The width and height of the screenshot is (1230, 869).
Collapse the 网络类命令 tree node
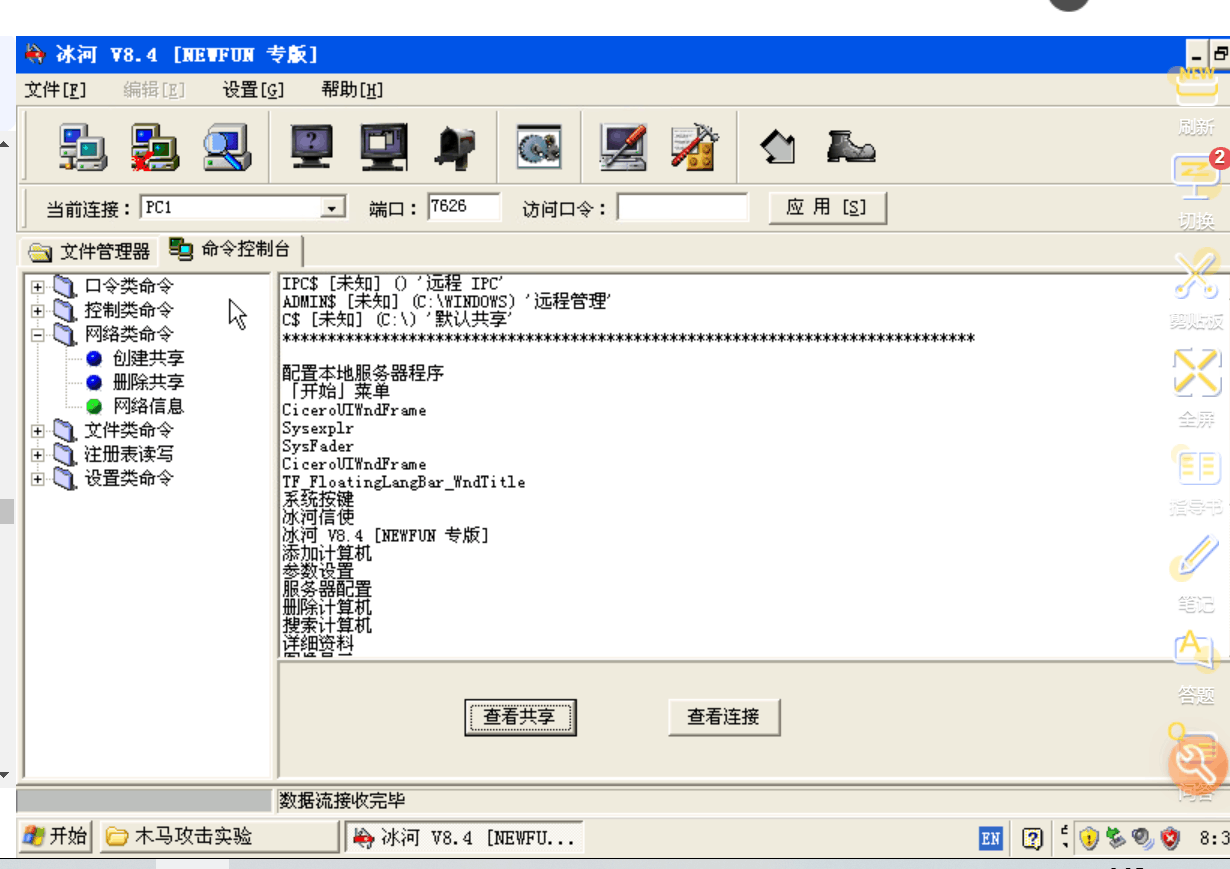(x=38, y=335)
